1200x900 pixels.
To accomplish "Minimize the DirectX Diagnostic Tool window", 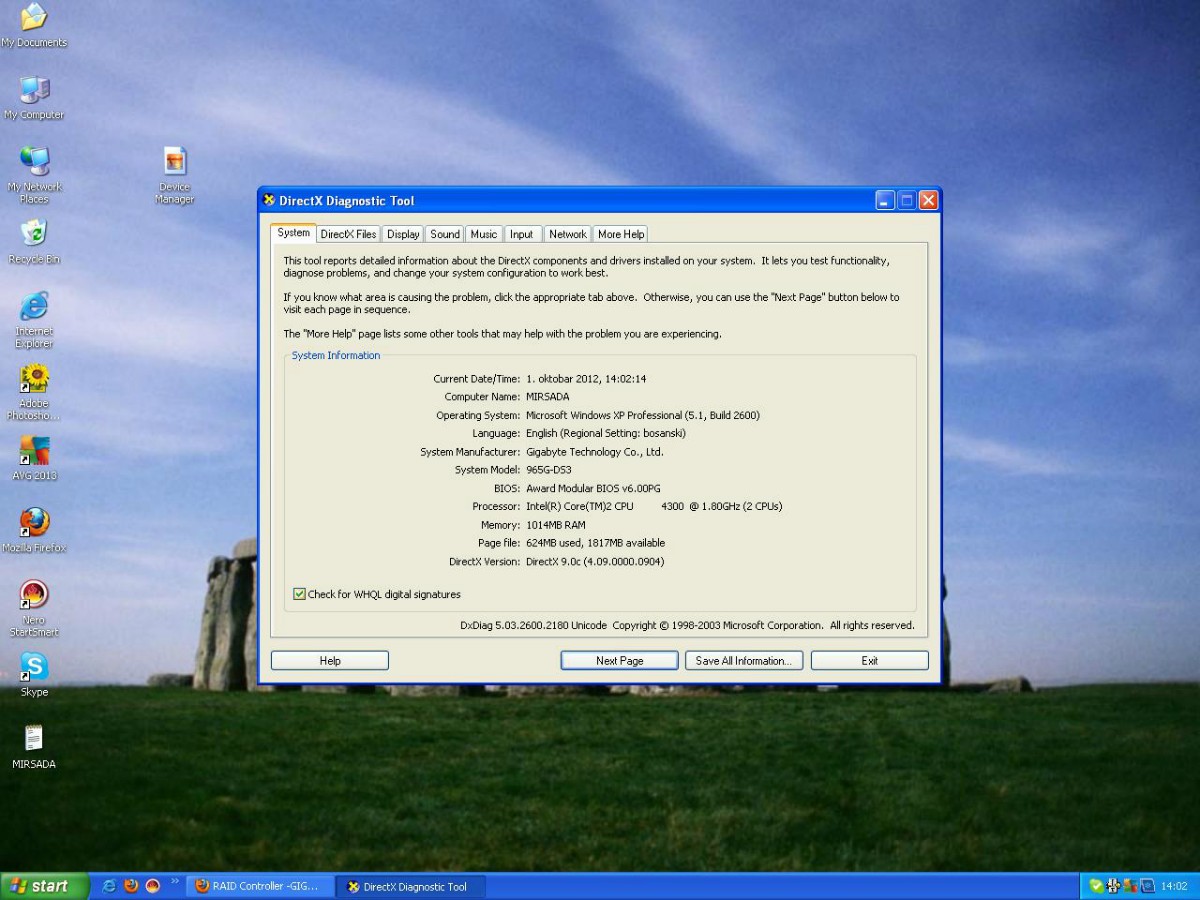I will click(x=885, y=200).
